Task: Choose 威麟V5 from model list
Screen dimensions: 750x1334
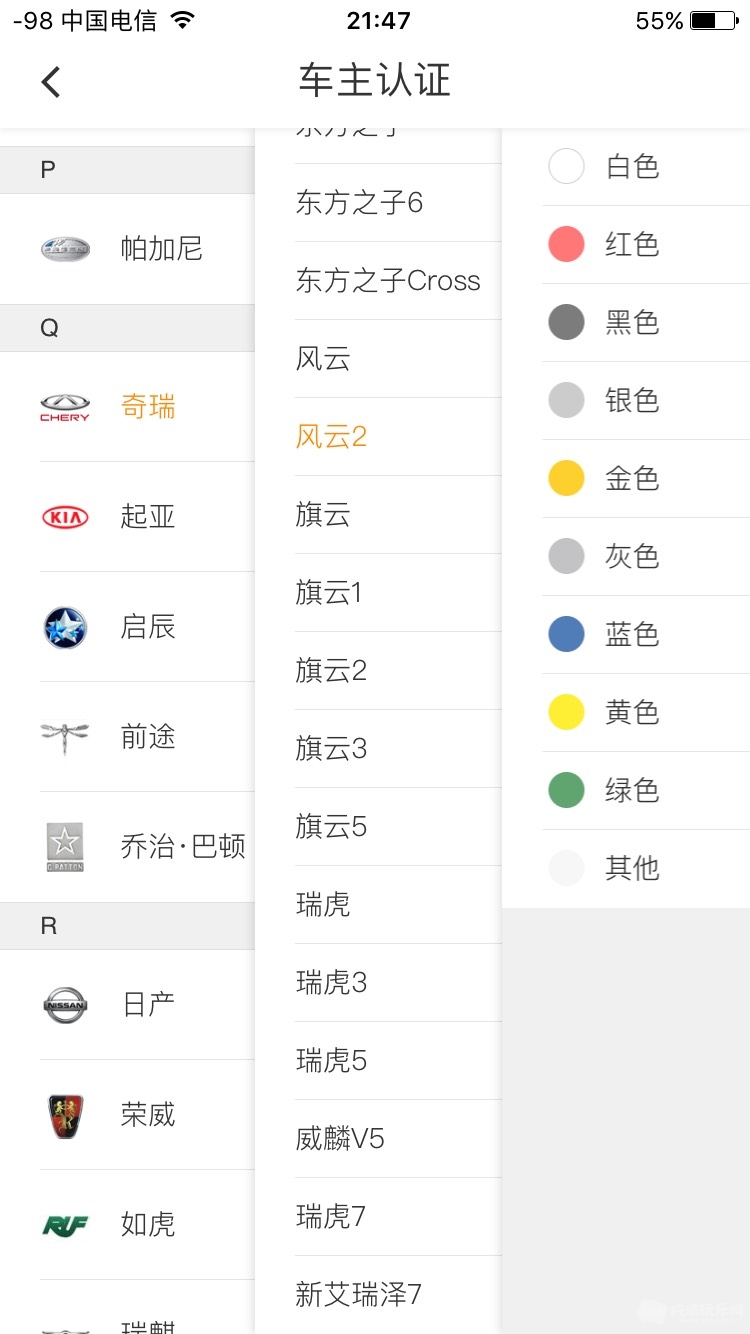Action: pos(378,1139)
